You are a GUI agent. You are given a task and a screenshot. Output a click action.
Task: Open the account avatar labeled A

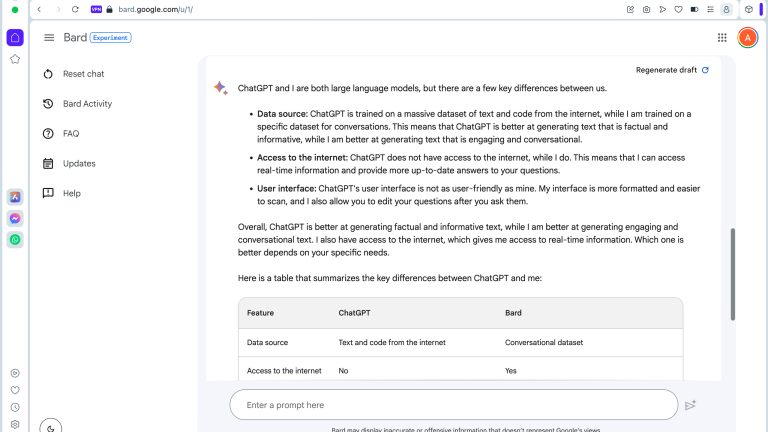click(x=747, y=38)
